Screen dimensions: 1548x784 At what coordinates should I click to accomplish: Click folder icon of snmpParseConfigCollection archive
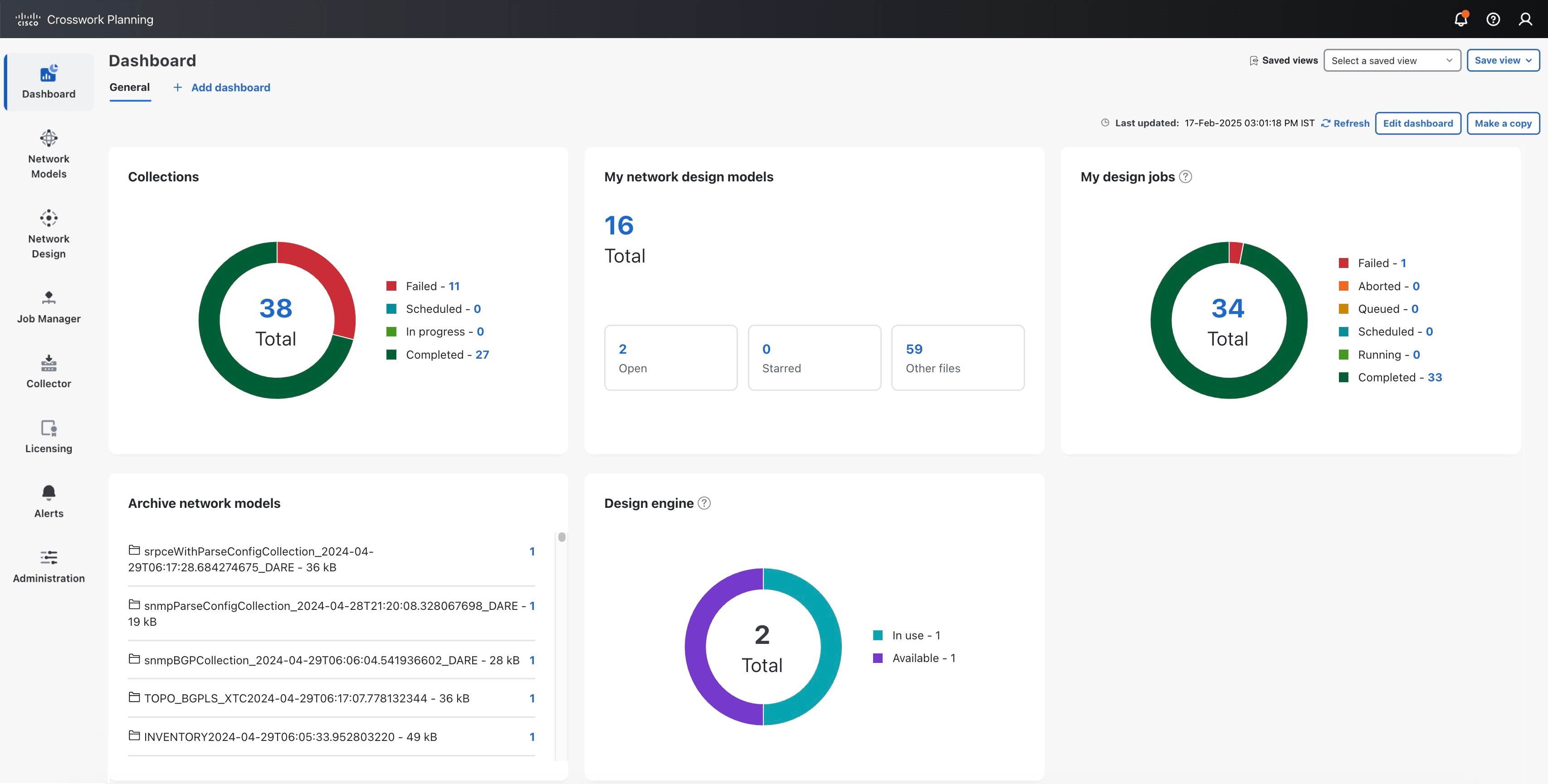(134, 604)
